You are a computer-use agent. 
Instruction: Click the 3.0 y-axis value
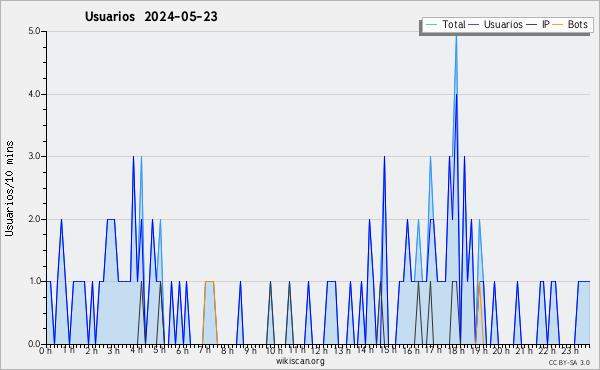(34, 156)
